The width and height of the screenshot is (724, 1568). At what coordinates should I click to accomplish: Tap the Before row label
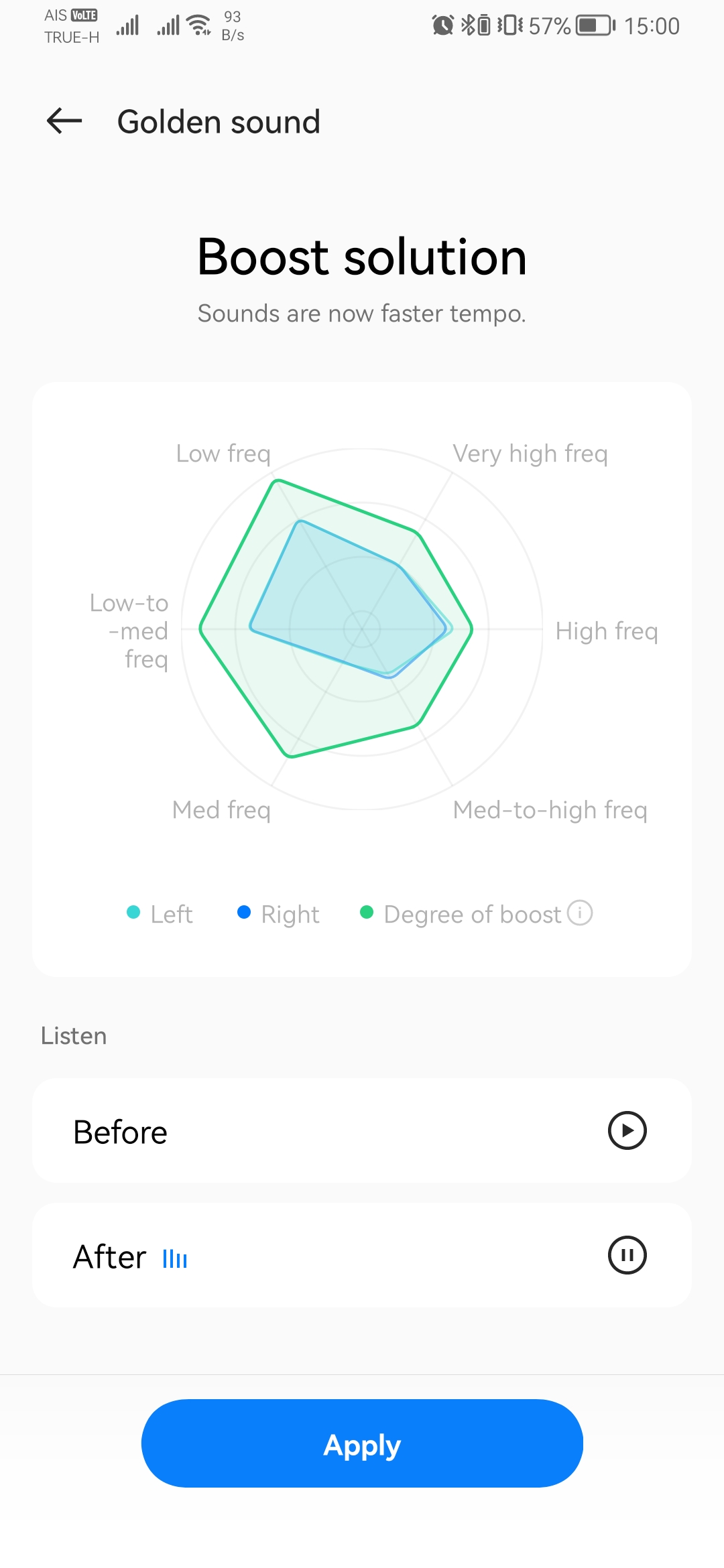point(120,1132)
